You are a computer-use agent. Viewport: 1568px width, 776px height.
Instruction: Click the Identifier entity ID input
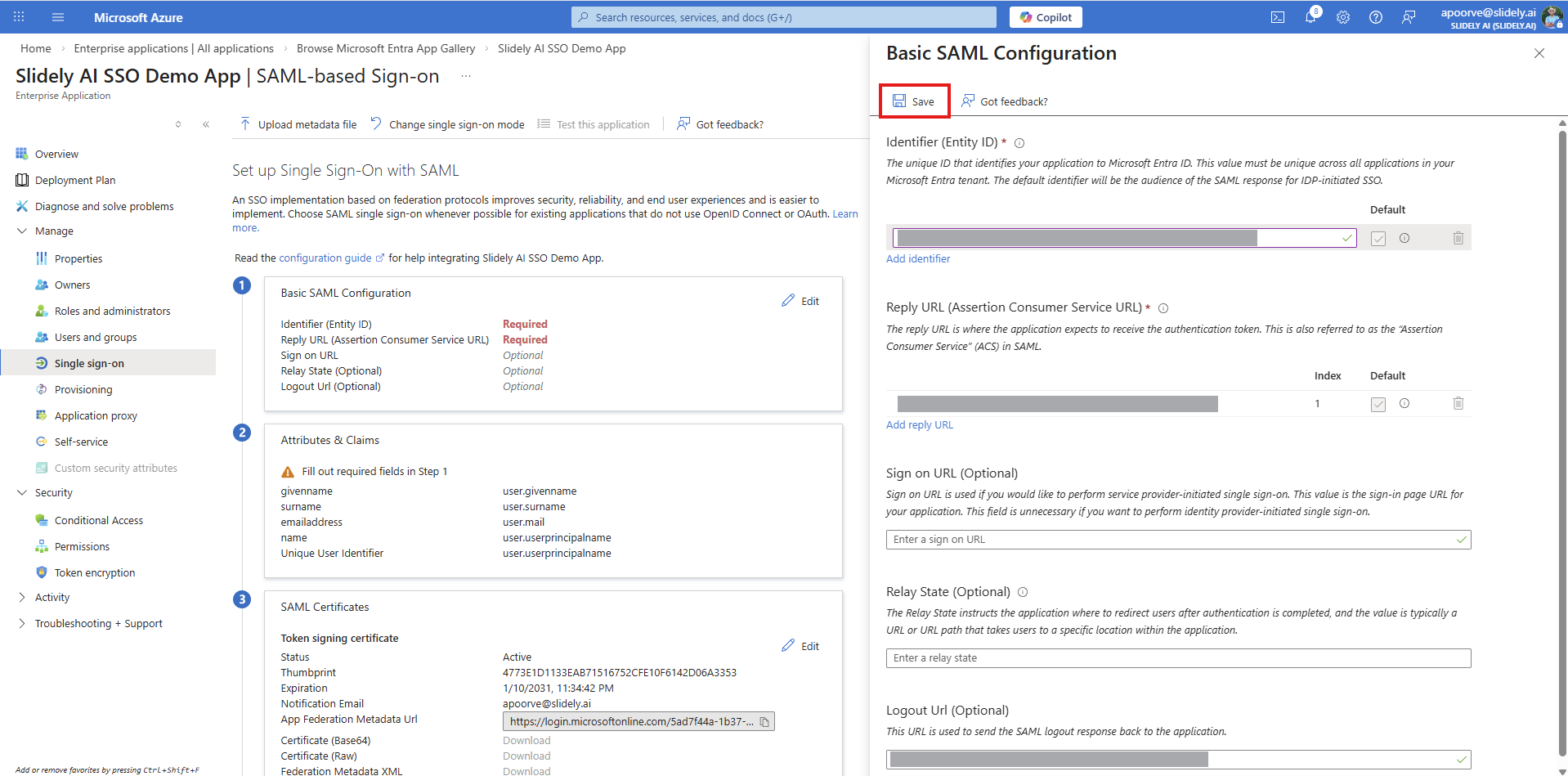1124,238
